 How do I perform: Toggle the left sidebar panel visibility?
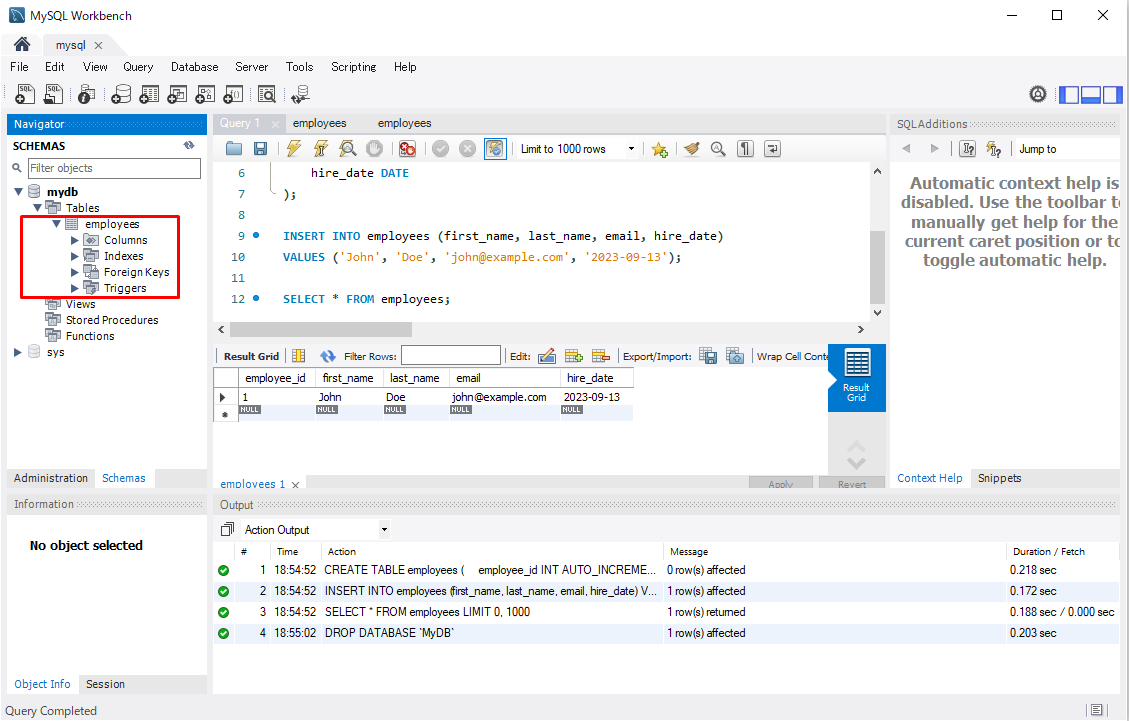point(1069,95)
